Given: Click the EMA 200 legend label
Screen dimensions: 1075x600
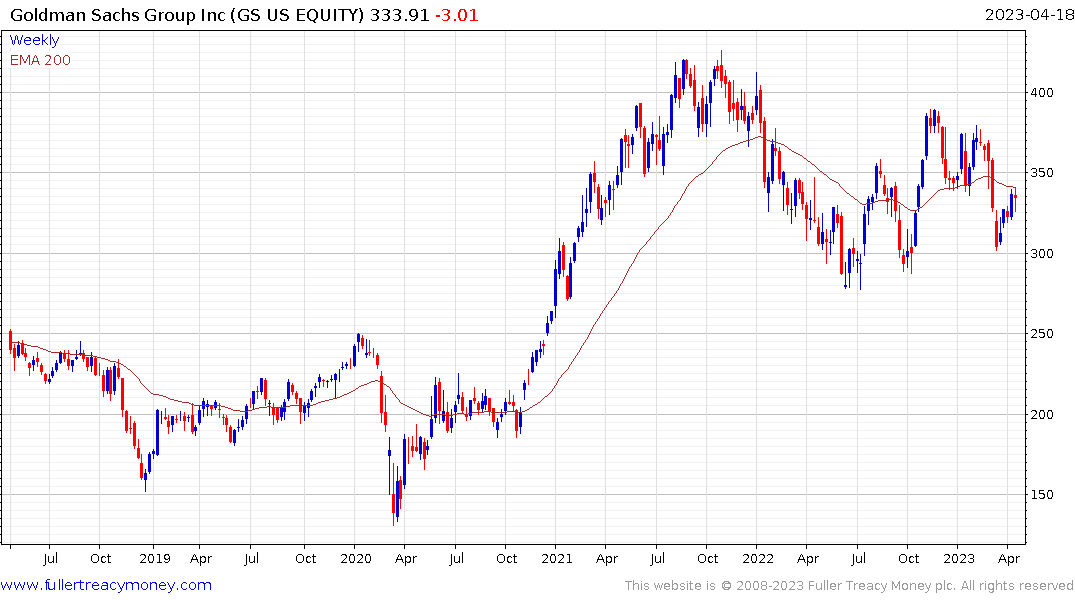Looking at the screenshot, I should pyautogui.click(x=40, y=60).
